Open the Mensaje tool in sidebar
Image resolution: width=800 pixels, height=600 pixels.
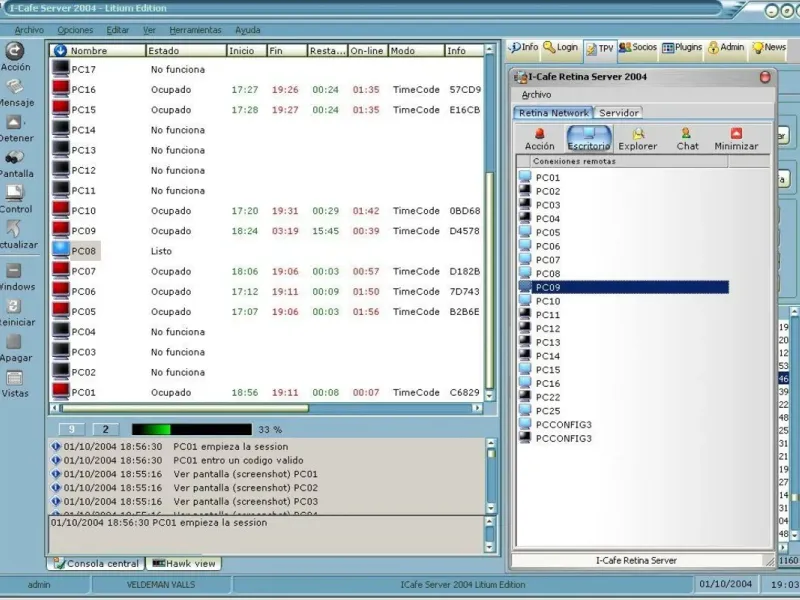[x=14, y=87]
